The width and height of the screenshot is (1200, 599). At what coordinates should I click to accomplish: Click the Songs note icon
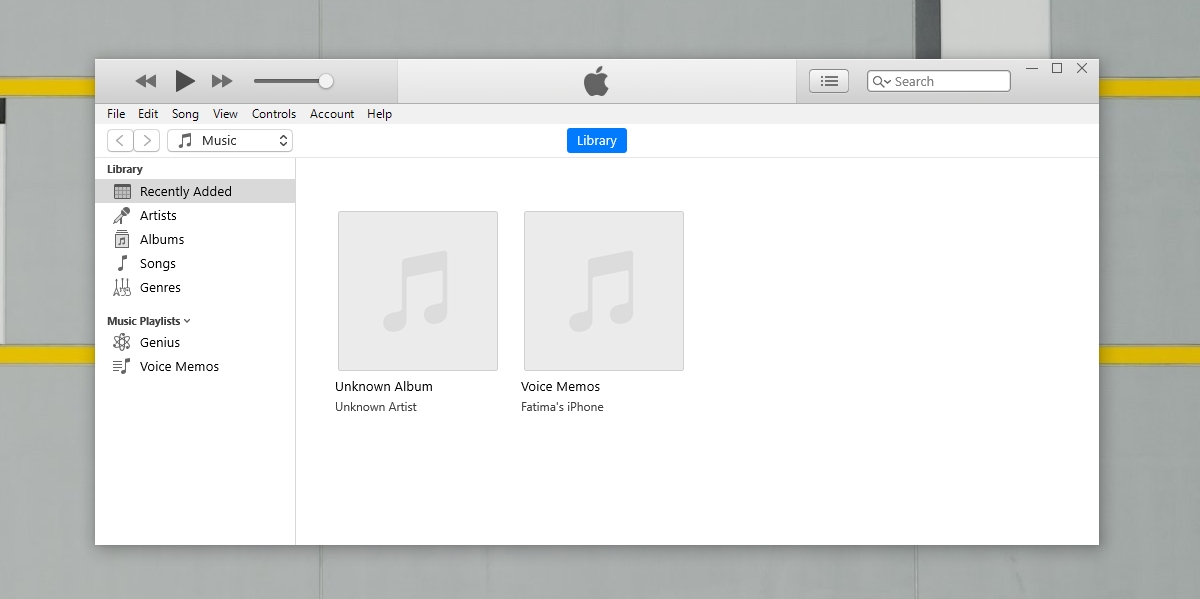point(122,263)
